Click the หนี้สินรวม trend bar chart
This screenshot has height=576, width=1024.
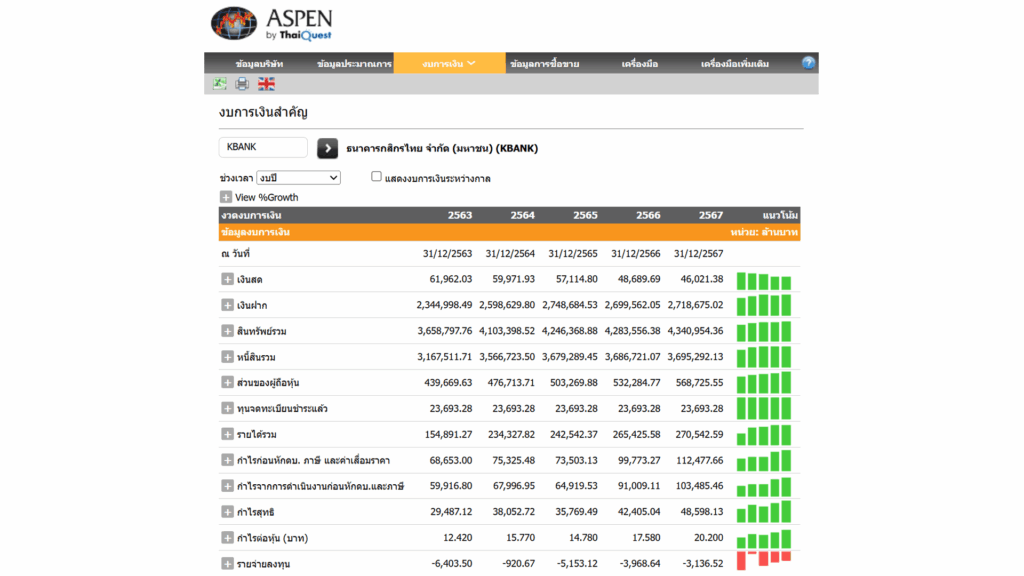(764, 357)
